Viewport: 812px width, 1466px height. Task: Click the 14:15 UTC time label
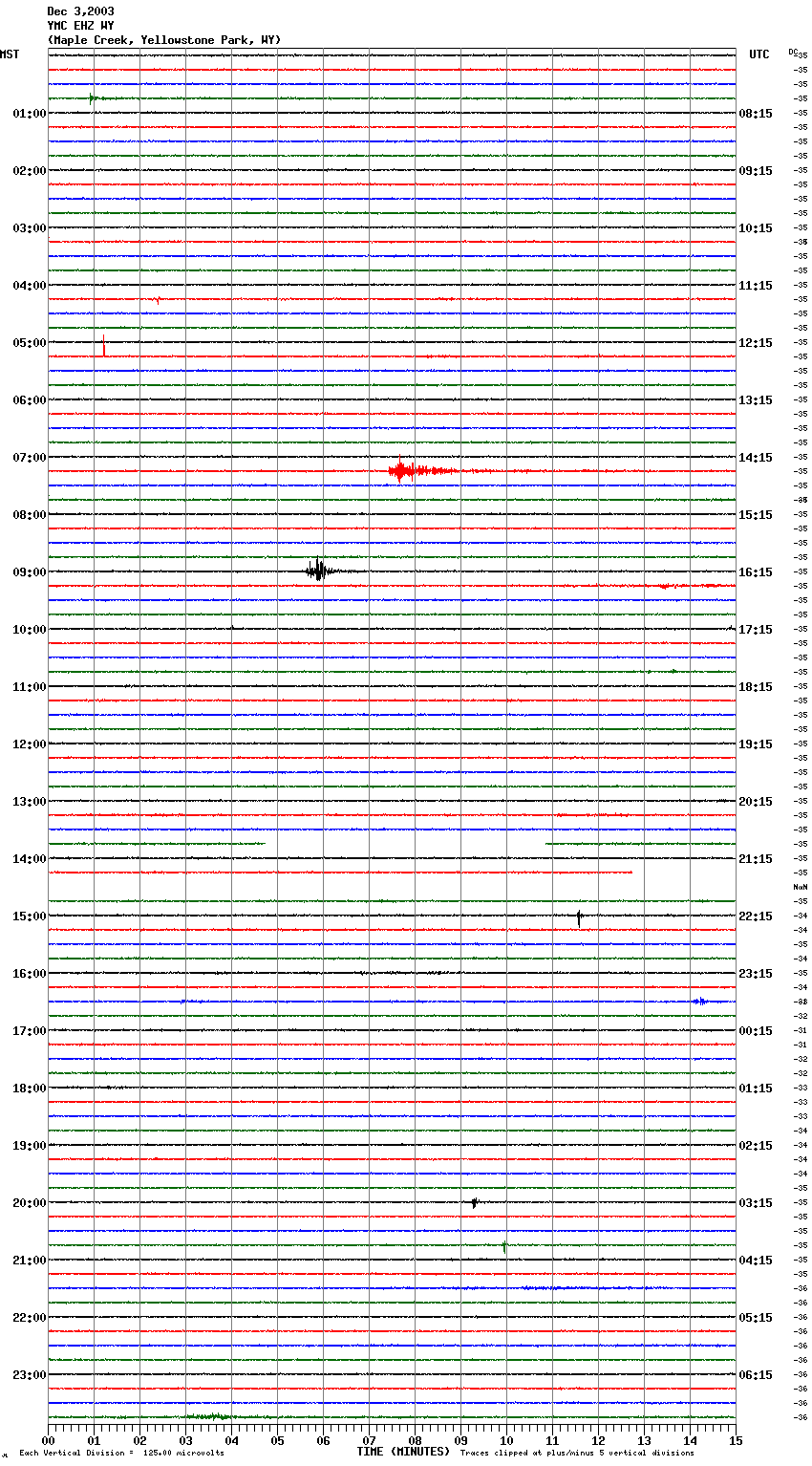pyautogui.click(x=756, y=458)
